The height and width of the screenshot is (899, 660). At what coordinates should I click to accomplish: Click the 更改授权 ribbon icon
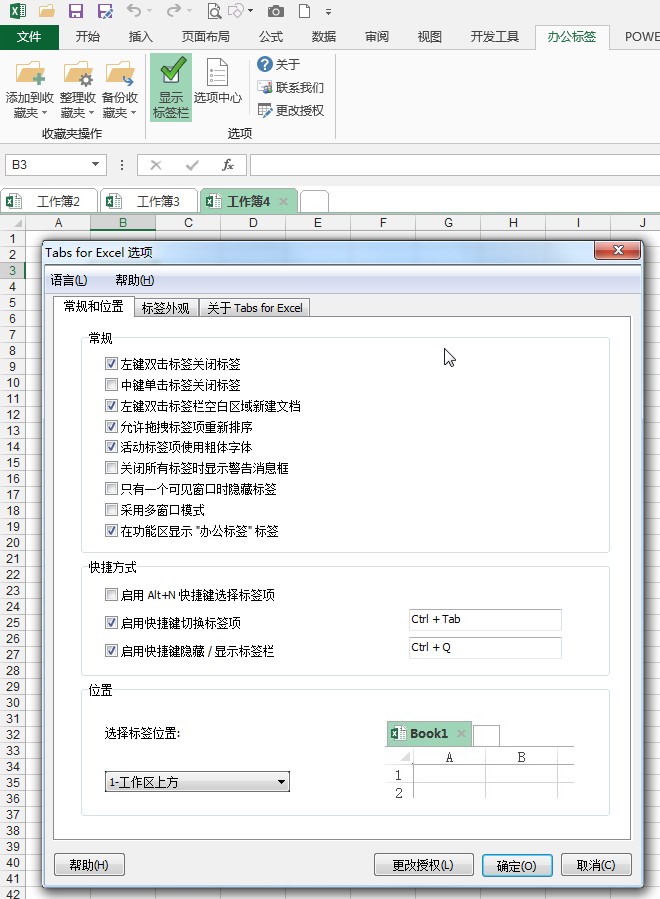264,110
